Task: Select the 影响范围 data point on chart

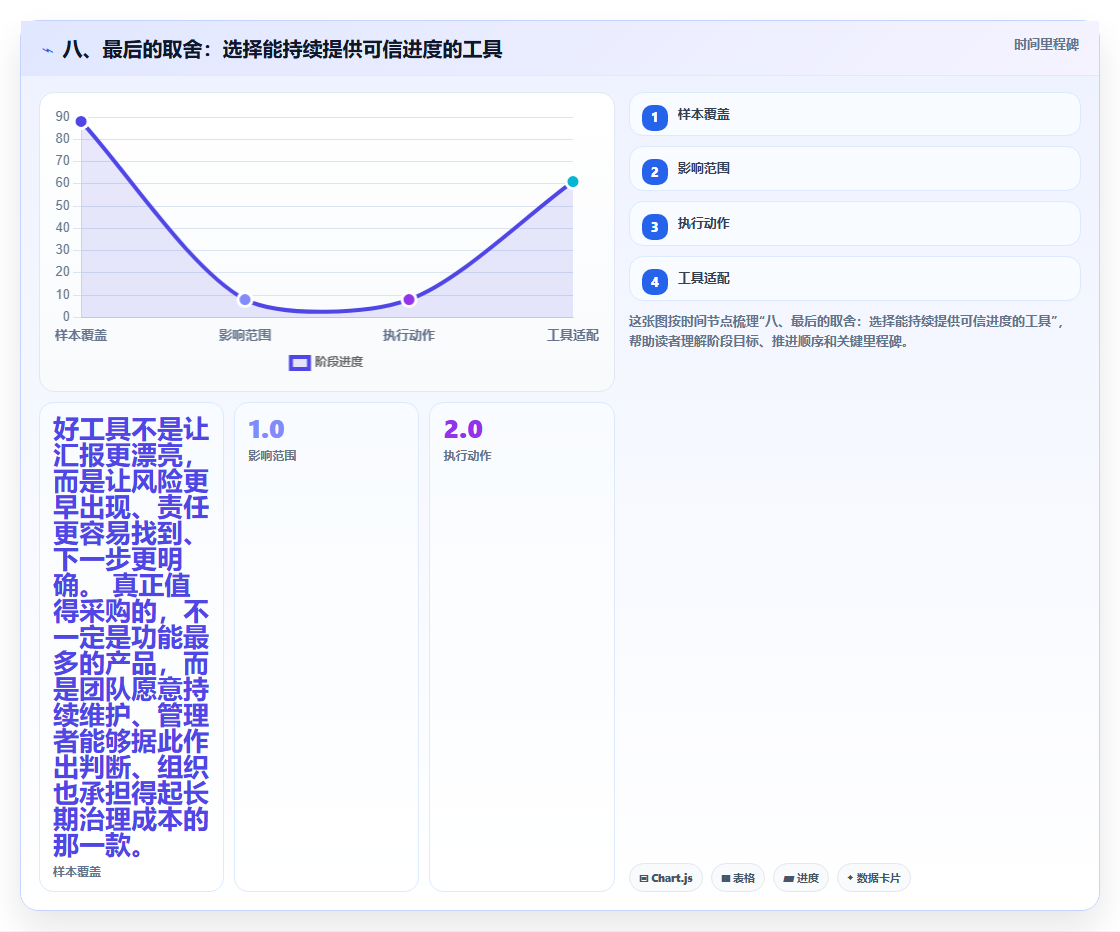Action: [x=245, y=299]
